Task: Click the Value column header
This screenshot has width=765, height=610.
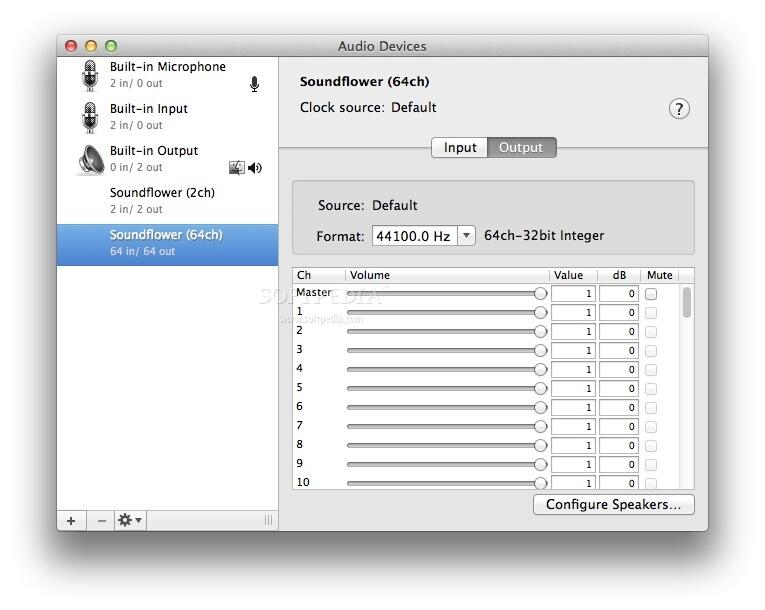Action: tap(574, 275)
